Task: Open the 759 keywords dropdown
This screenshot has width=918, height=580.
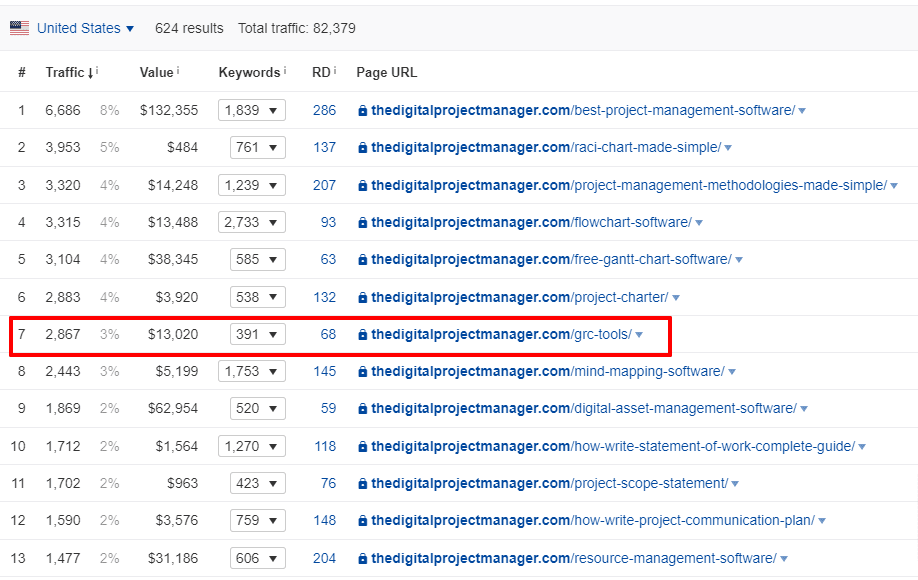Action: (258, 520)
